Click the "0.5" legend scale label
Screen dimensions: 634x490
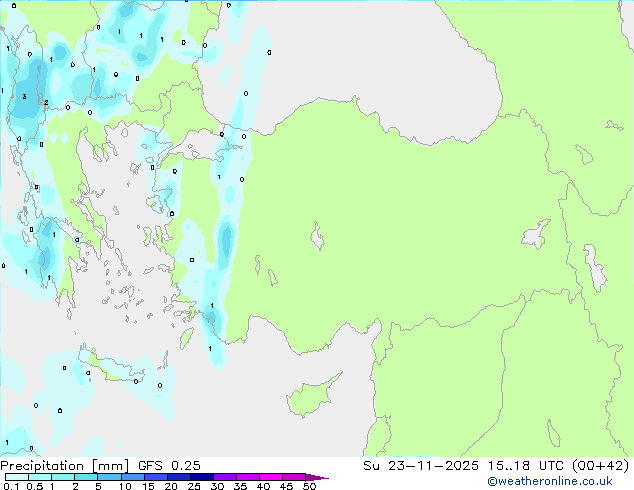tap(35, 486)
